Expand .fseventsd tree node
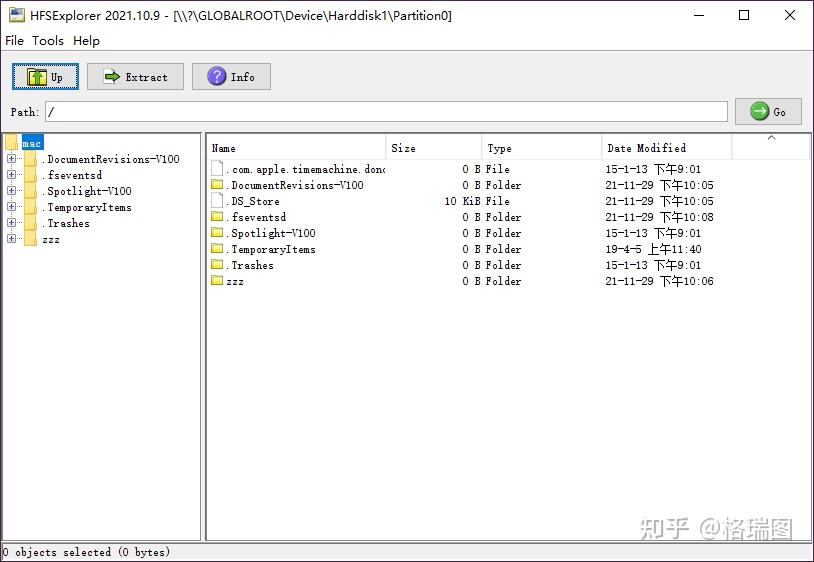814x562 pixels. pos(11,175)
